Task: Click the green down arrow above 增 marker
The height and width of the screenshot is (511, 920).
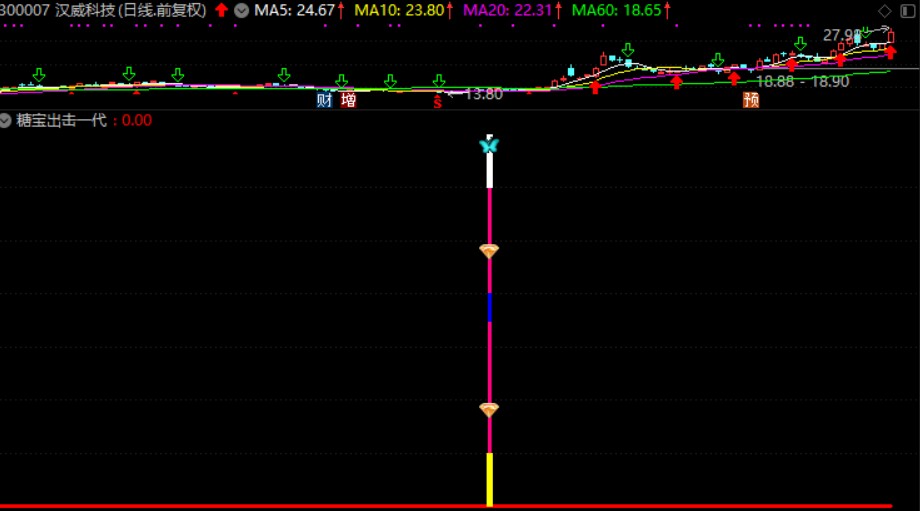Action: pos(341,80)
